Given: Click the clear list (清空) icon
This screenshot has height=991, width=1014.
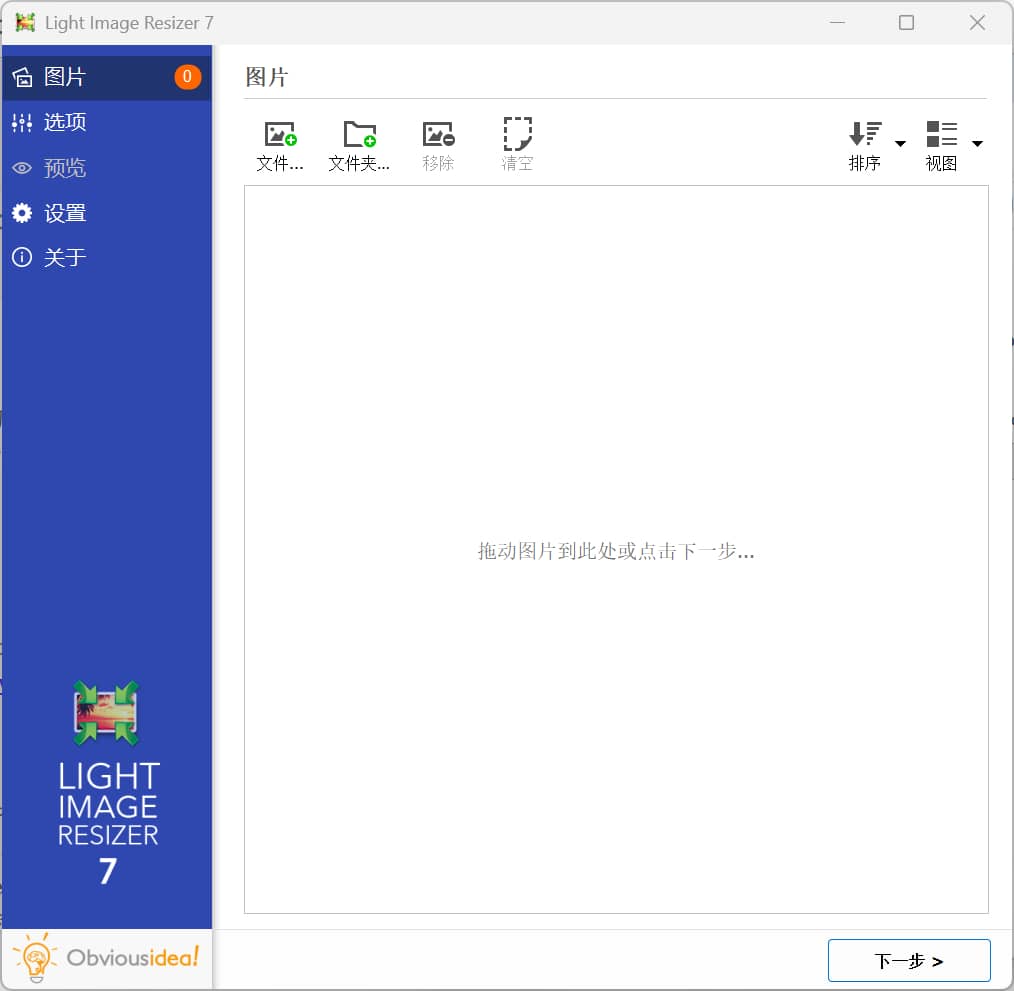Looking at the screenshot, I should click(x=517, y=134).
